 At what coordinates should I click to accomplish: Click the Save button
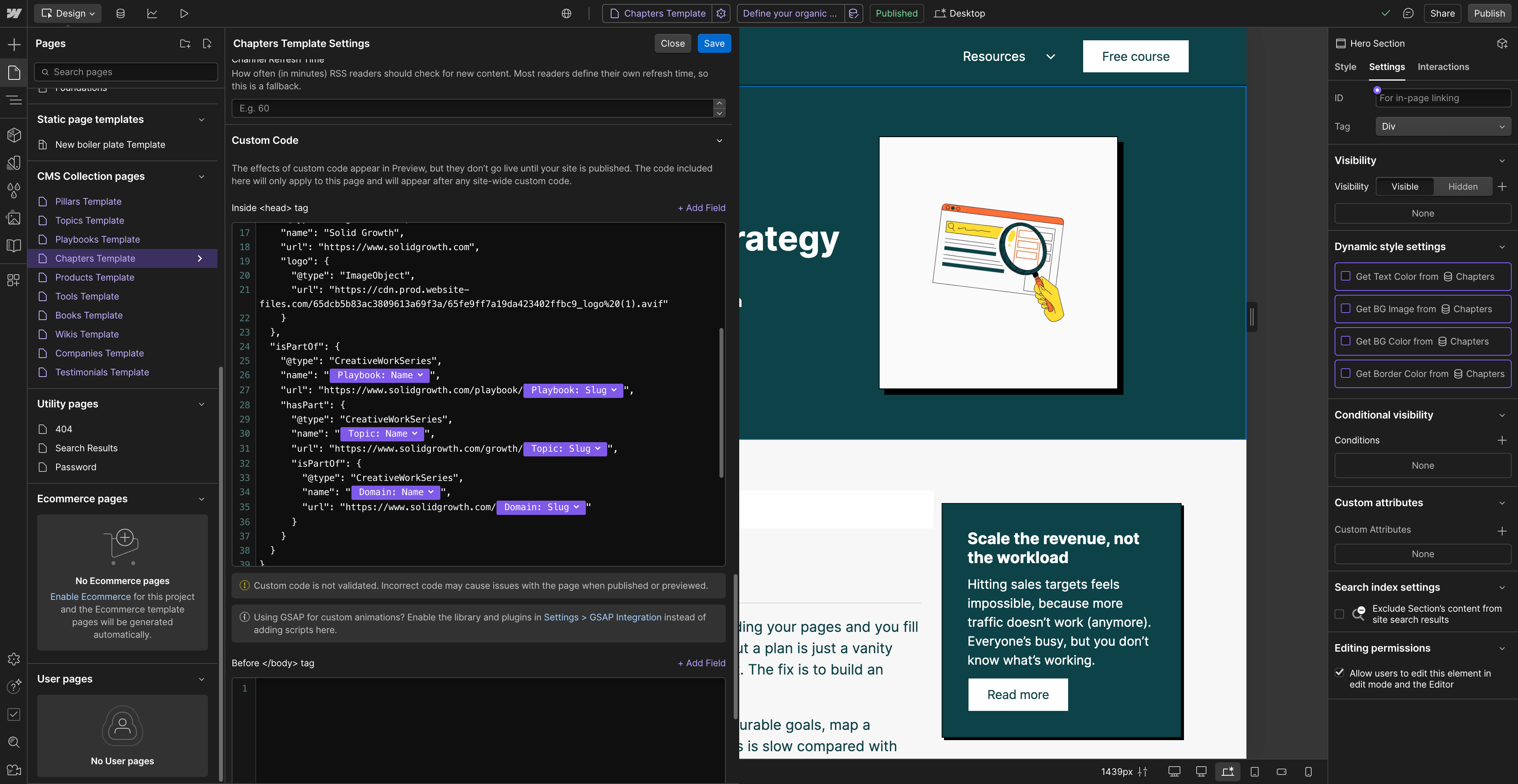[x=714, y=43]
